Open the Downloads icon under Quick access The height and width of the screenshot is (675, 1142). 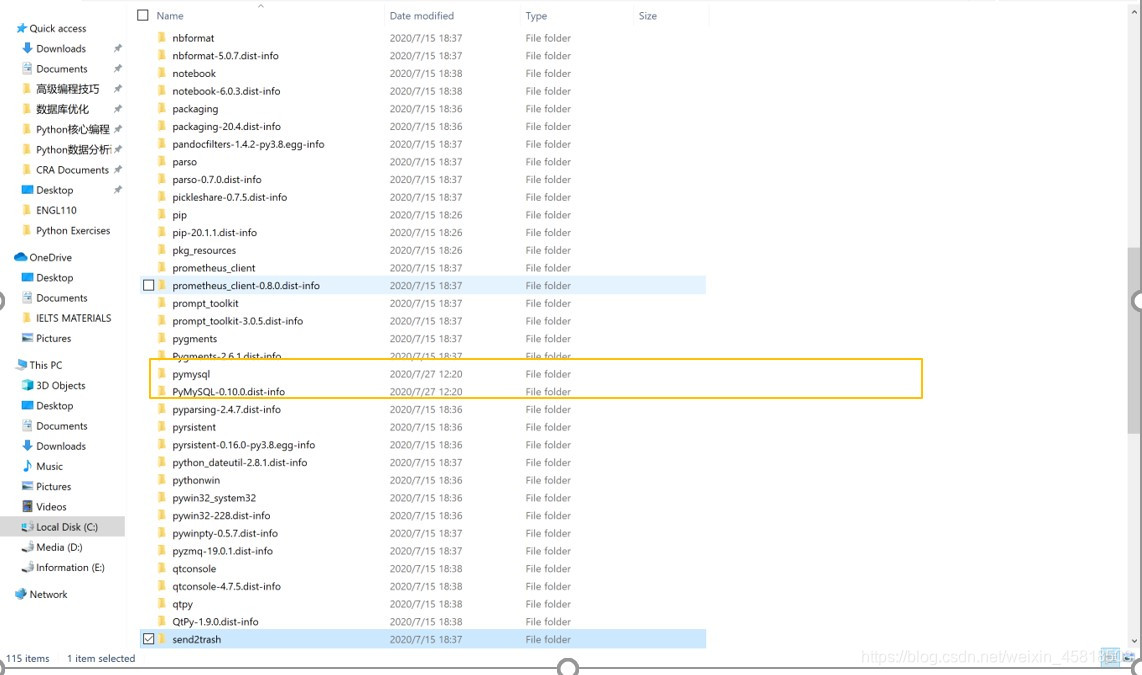point(27,48)
